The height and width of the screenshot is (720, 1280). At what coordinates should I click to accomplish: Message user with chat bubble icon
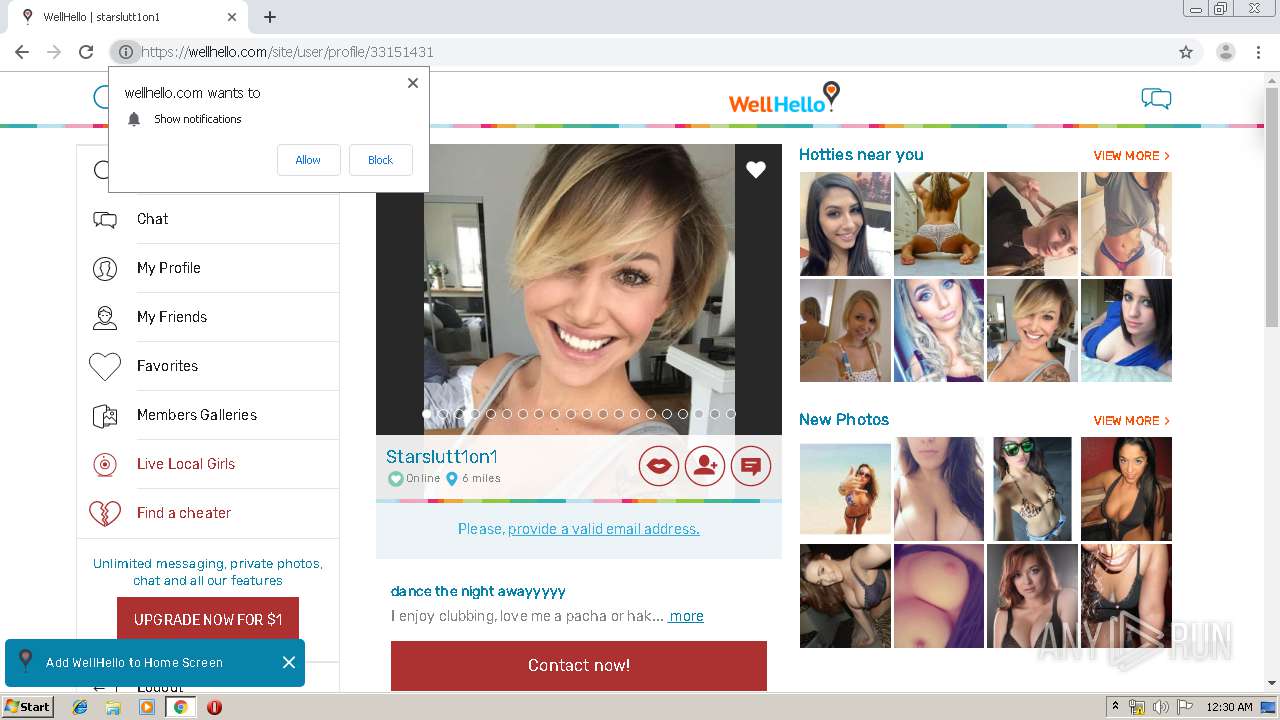[x=751, y=466]
